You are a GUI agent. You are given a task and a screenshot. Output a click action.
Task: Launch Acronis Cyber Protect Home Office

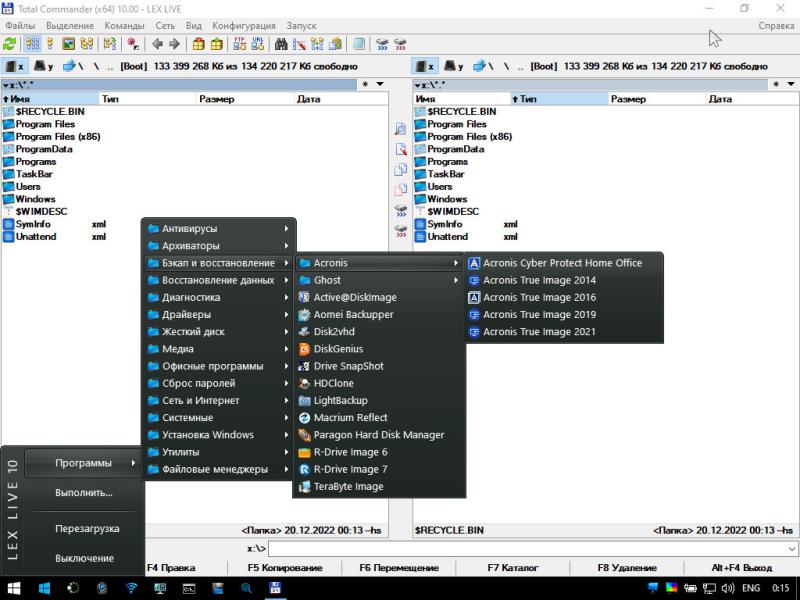click(x=563, y=263)
